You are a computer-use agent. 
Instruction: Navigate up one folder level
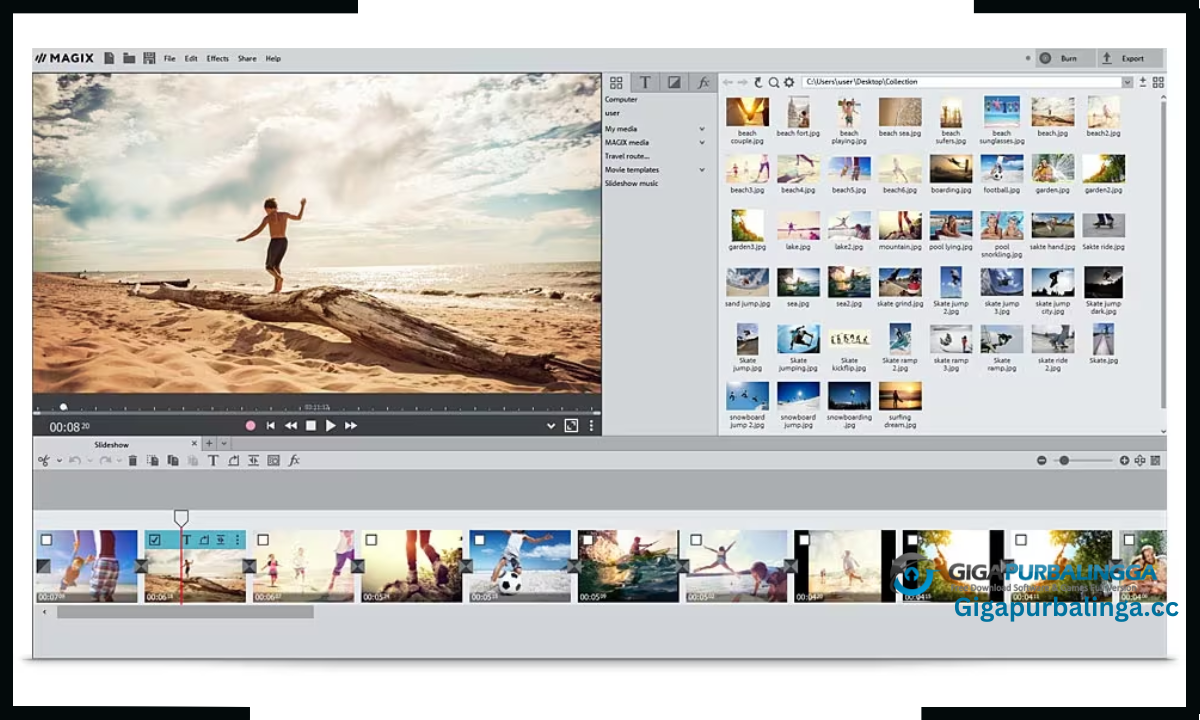(758, 82)
